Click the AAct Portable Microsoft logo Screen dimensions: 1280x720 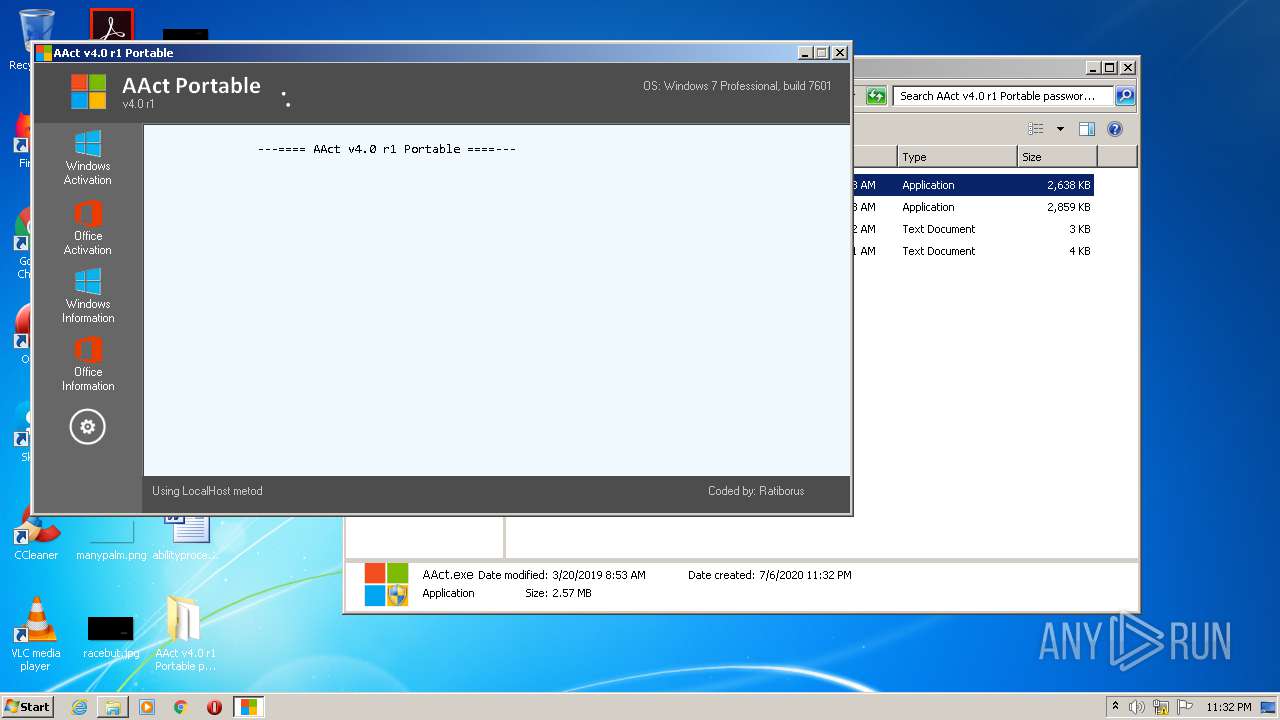(89, 91)
